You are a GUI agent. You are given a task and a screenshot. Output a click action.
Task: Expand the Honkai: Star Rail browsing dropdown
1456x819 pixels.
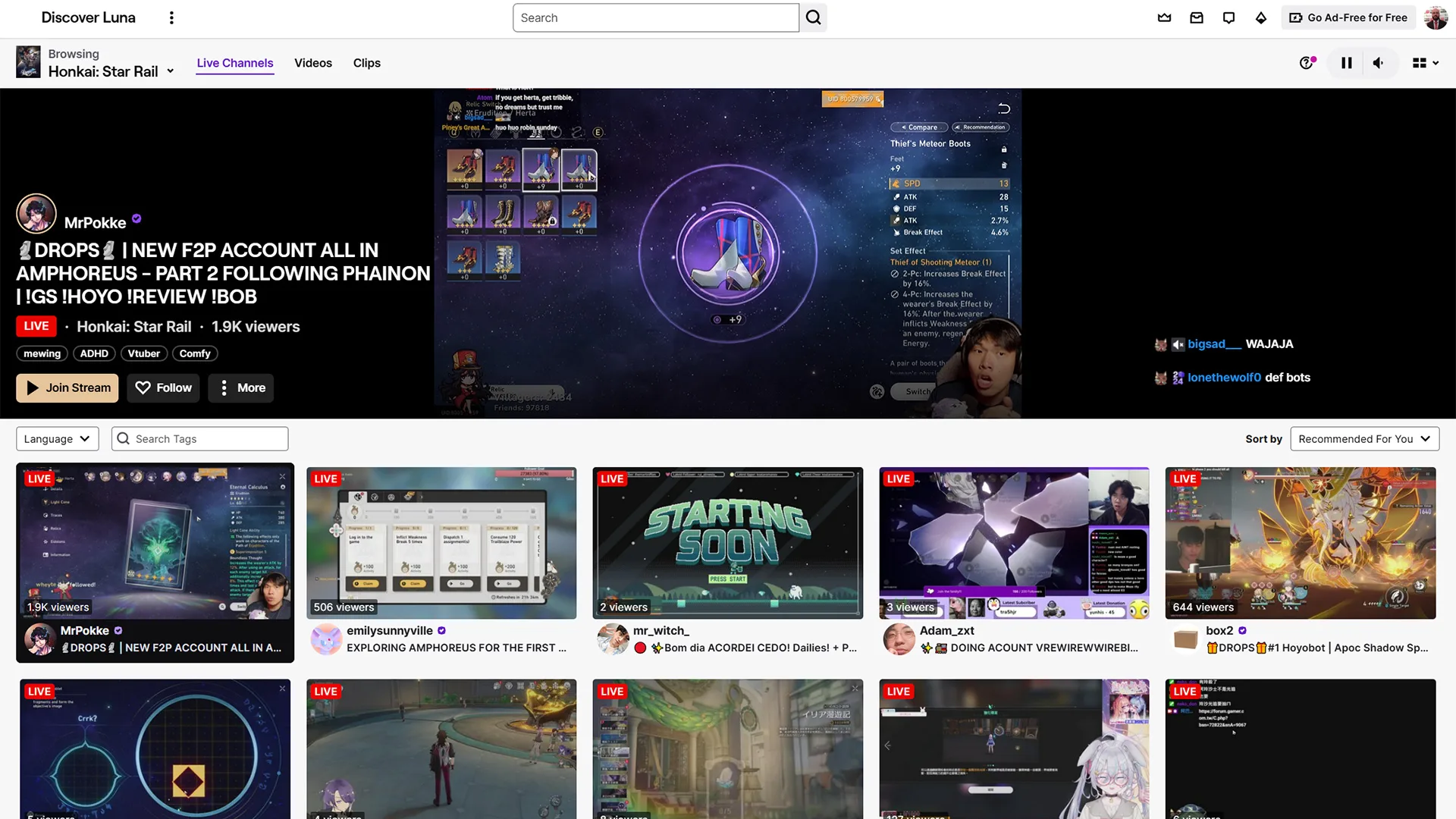[x=171, y=71]
